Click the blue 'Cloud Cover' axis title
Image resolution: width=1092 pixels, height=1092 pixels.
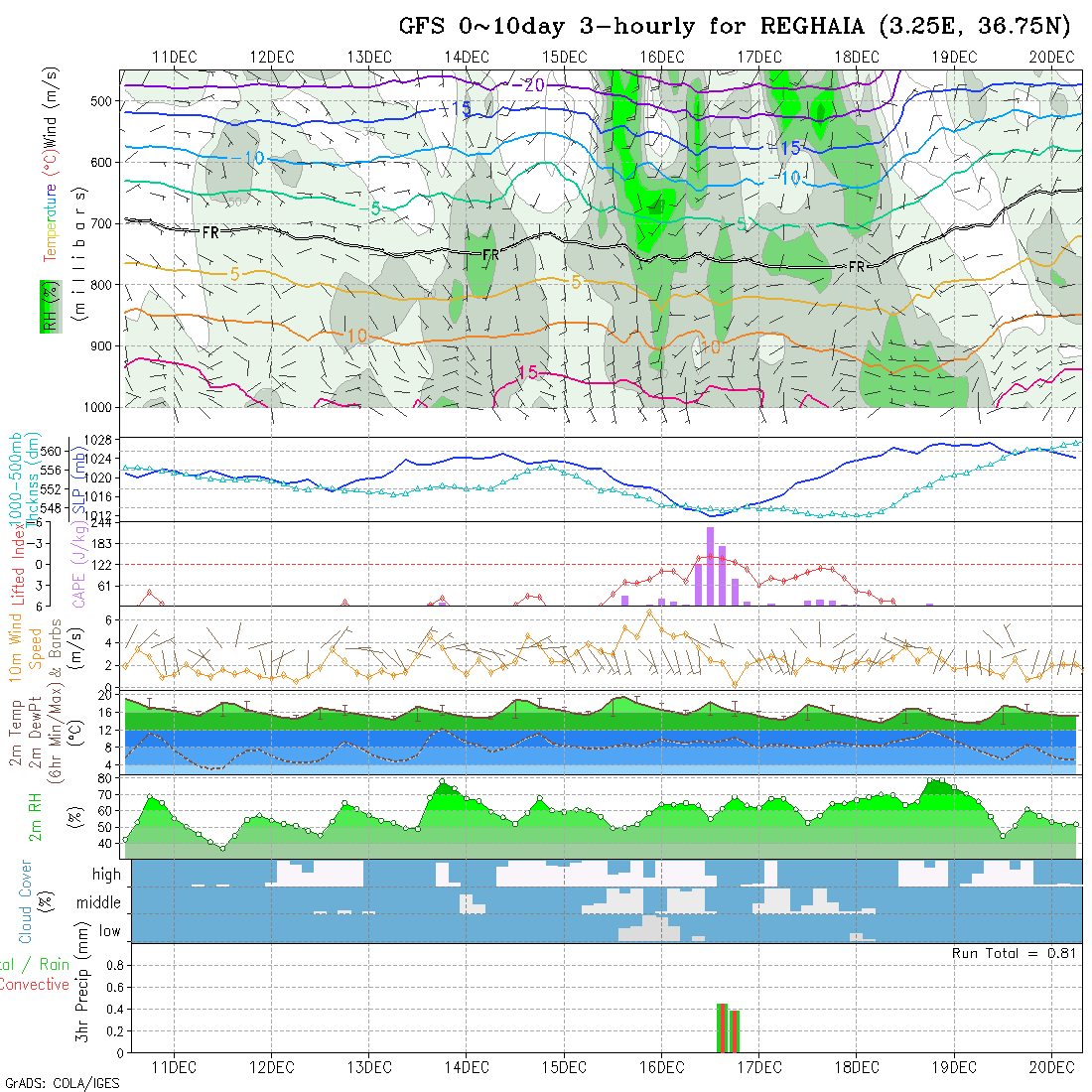pos(26,902)
